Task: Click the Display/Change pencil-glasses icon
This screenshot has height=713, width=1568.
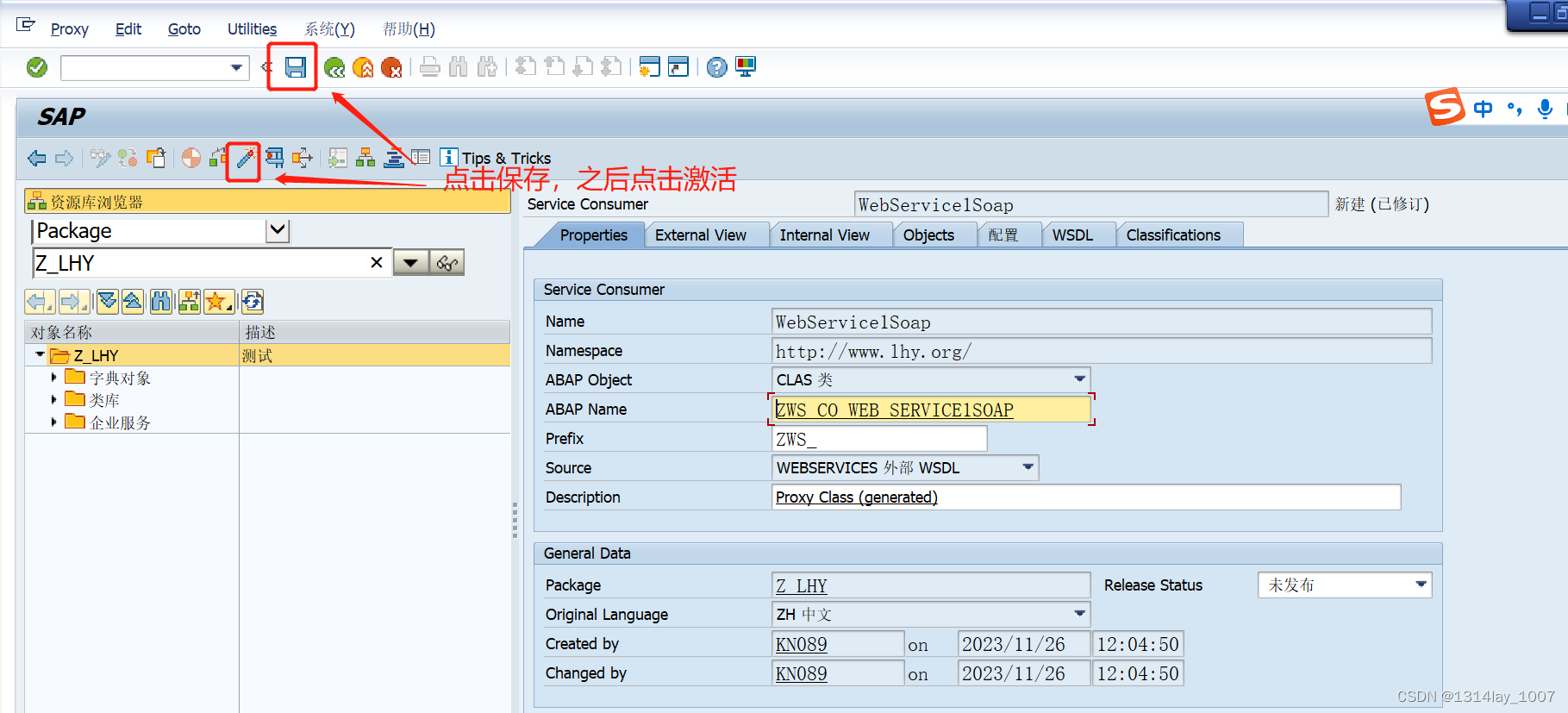Action: [x=100, y=158]
